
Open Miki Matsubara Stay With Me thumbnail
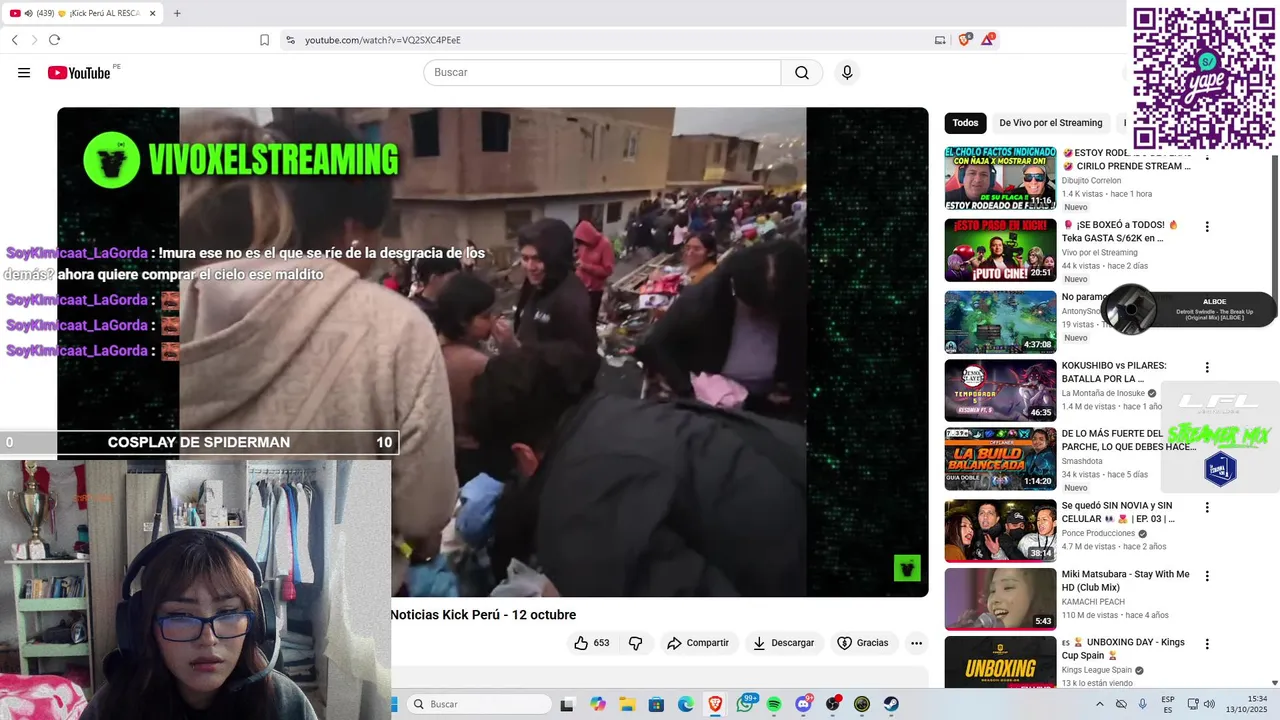[x=1000, y=599]
